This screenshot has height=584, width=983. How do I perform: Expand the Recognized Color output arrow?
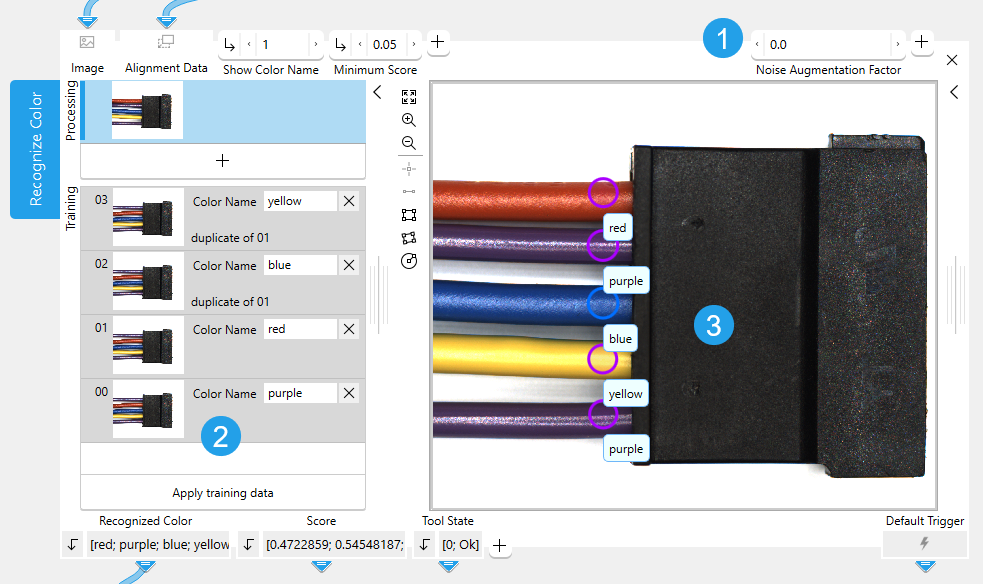(73, 545)
